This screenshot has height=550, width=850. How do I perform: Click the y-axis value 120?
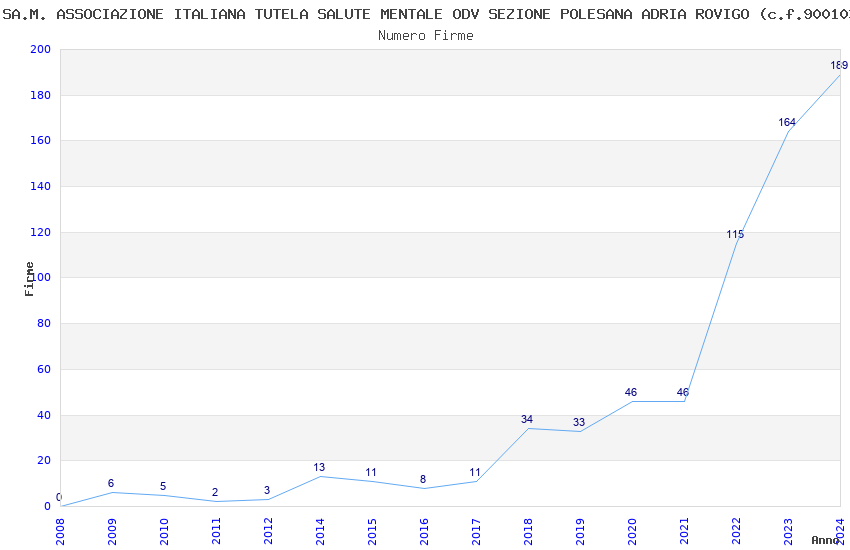click(x=41, y=232)
